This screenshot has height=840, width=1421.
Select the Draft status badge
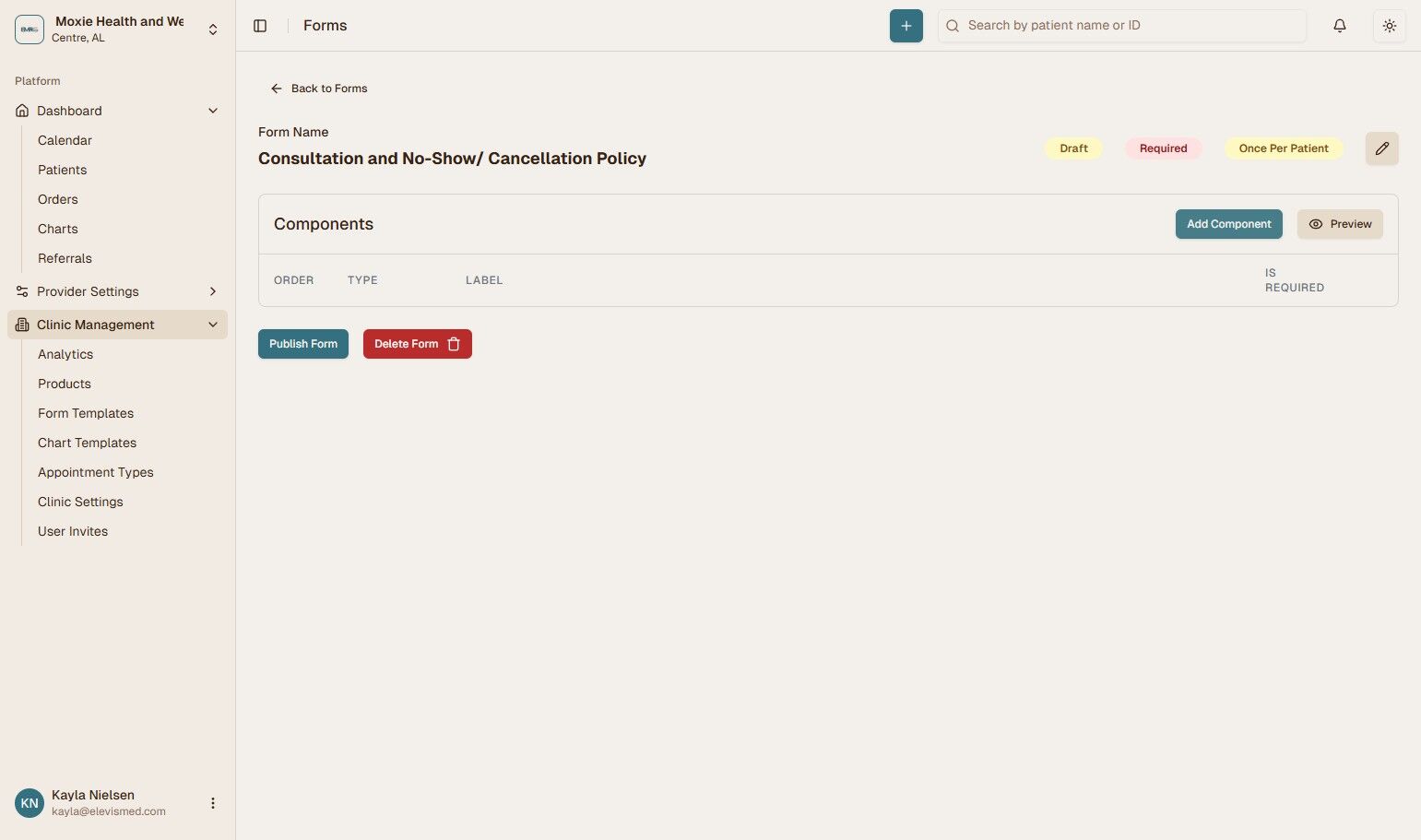pyautogui.click(x=1072, y=148)
